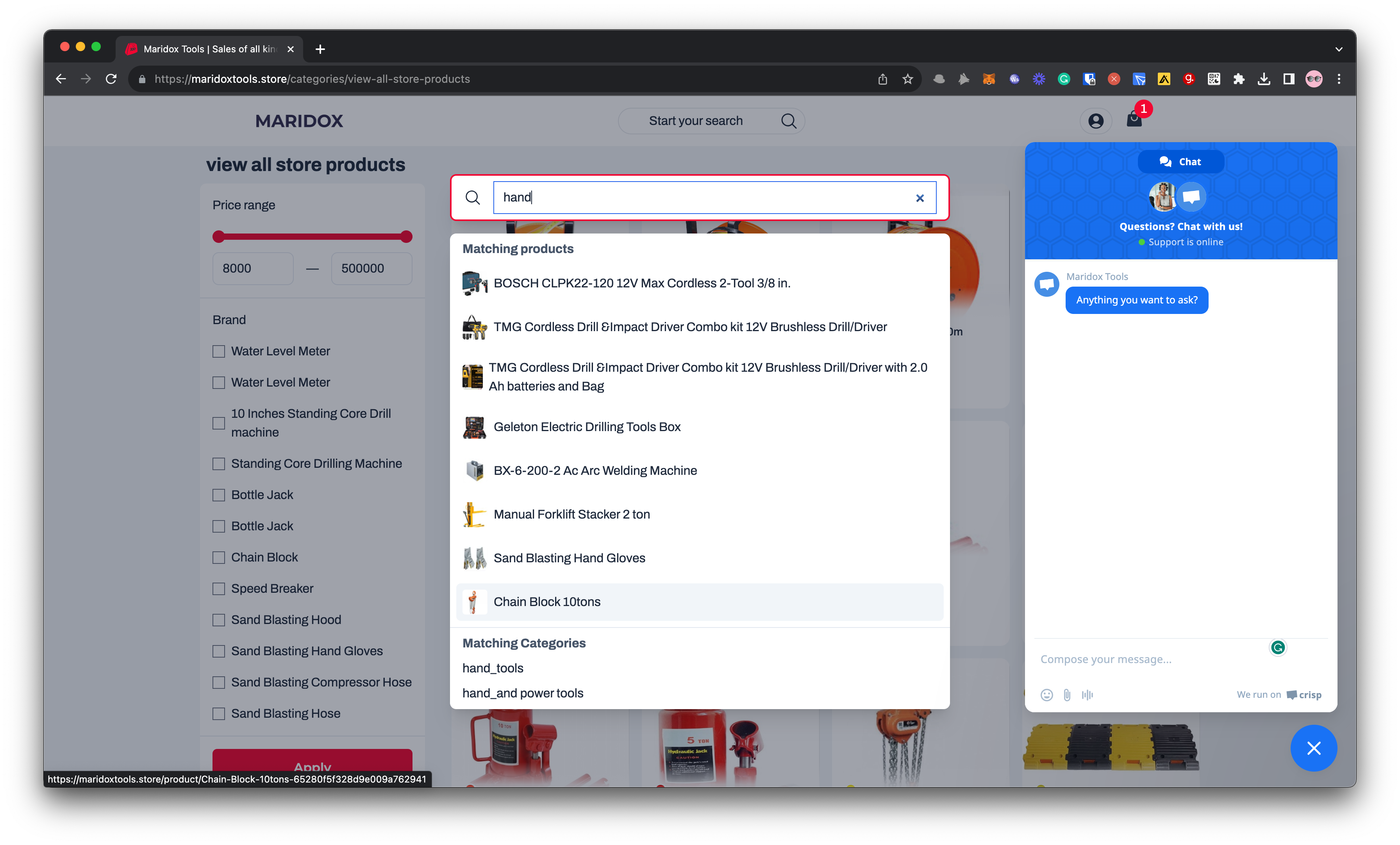The image size is (1400, 845).
Task: Check the second Water Level Meter box
Action: click(219, 383)
